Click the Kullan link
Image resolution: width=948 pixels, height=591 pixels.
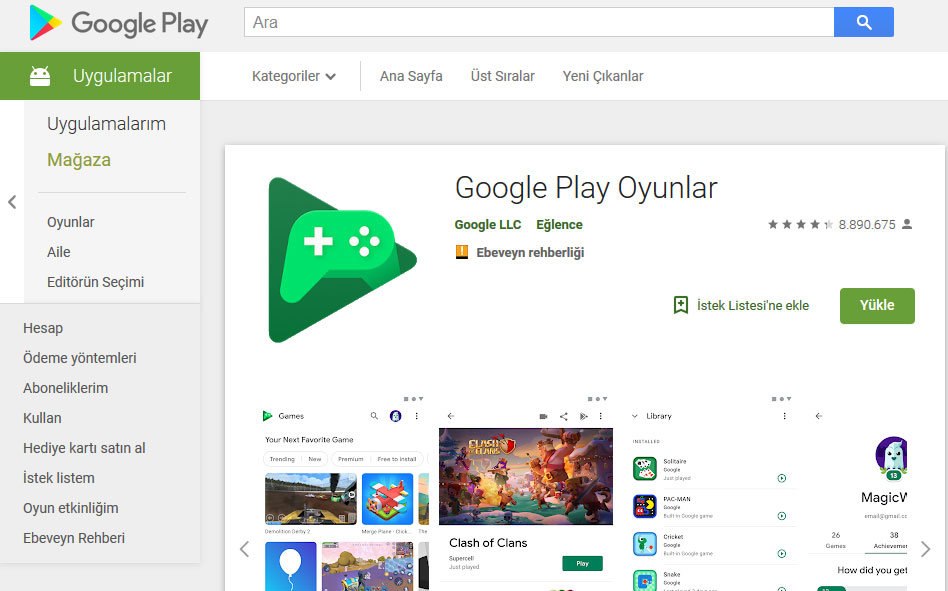(x=42, y=418)
